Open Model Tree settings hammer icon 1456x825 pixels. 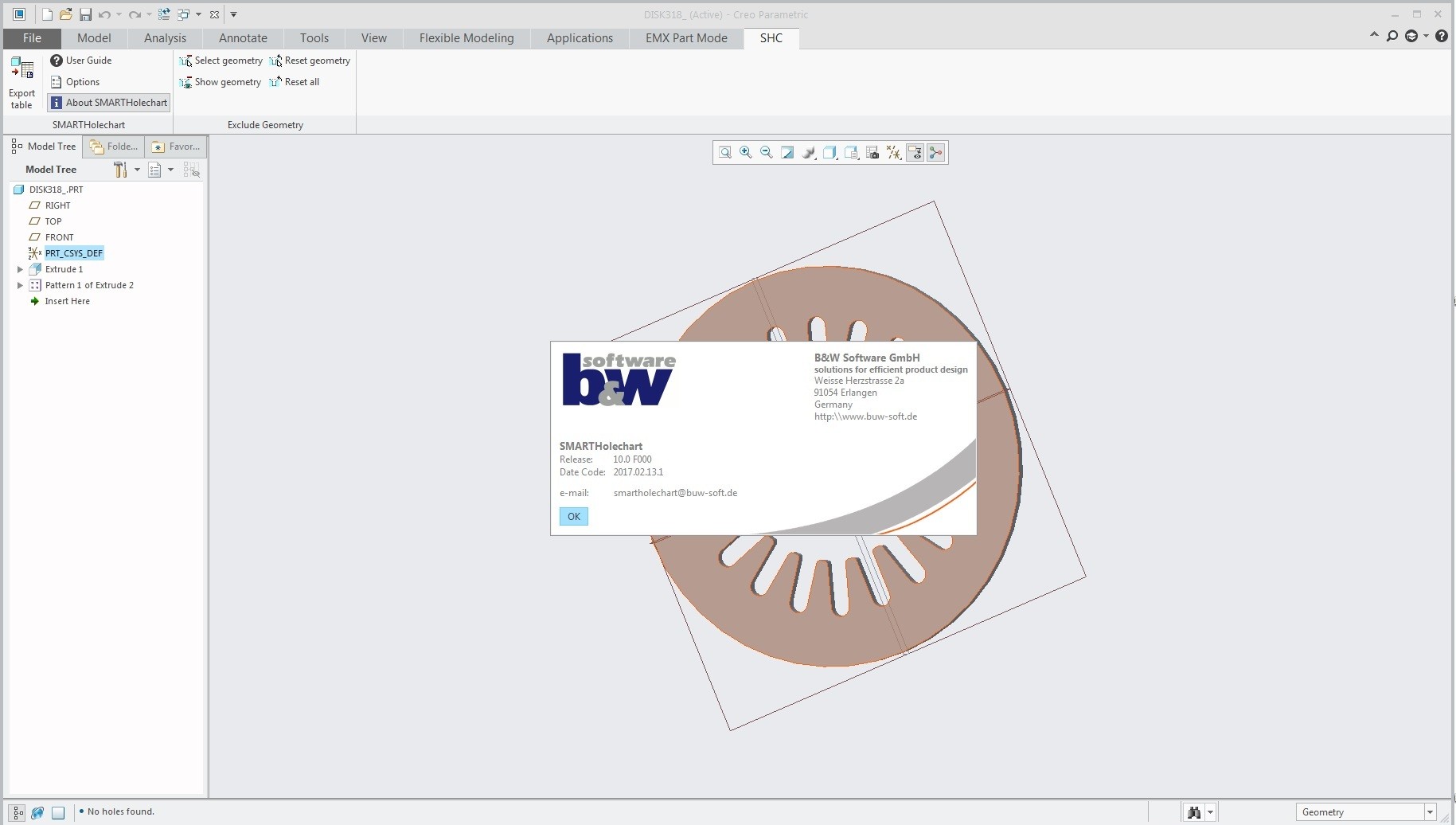click(x=121, y=170)
